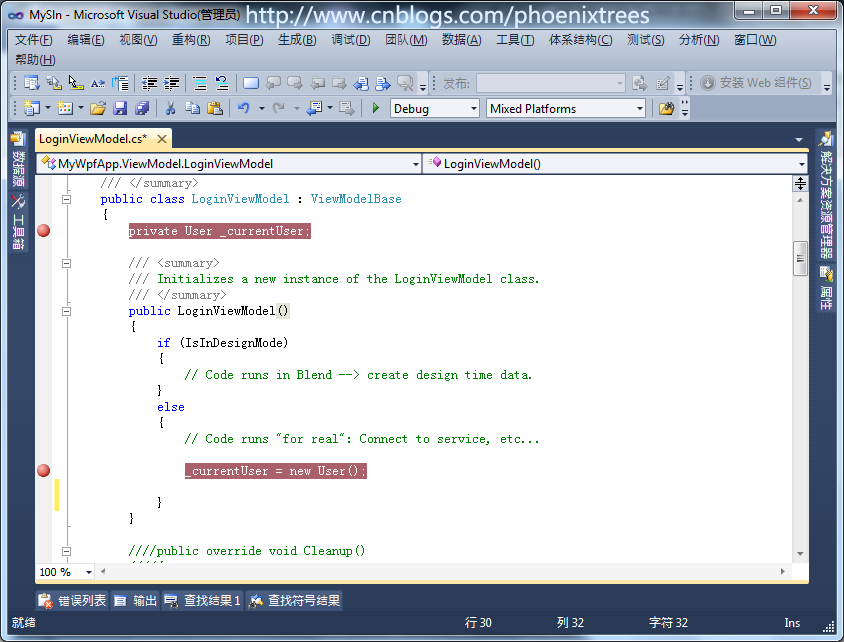This screenshot has height=642, width=844.
Task: Select the LoginViewModel.cs* tab
Action: click(x=93, y=139)
